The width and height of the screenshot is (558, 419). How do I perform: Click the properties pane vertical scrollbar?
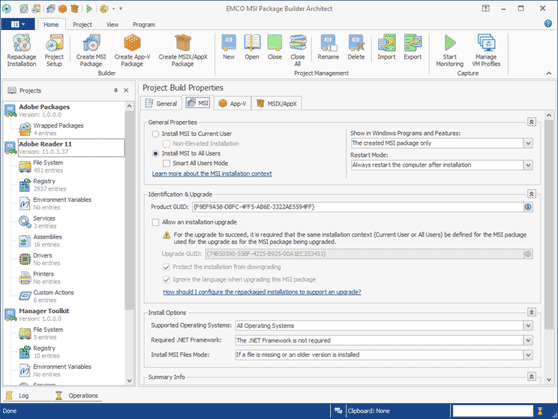click(549, 224)
